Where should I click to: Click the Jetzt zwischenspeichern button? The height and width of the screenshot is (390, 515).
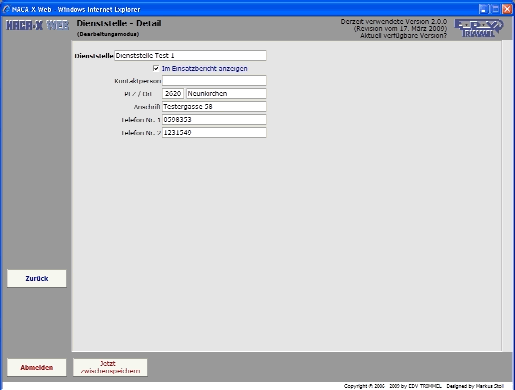(110, 367)
